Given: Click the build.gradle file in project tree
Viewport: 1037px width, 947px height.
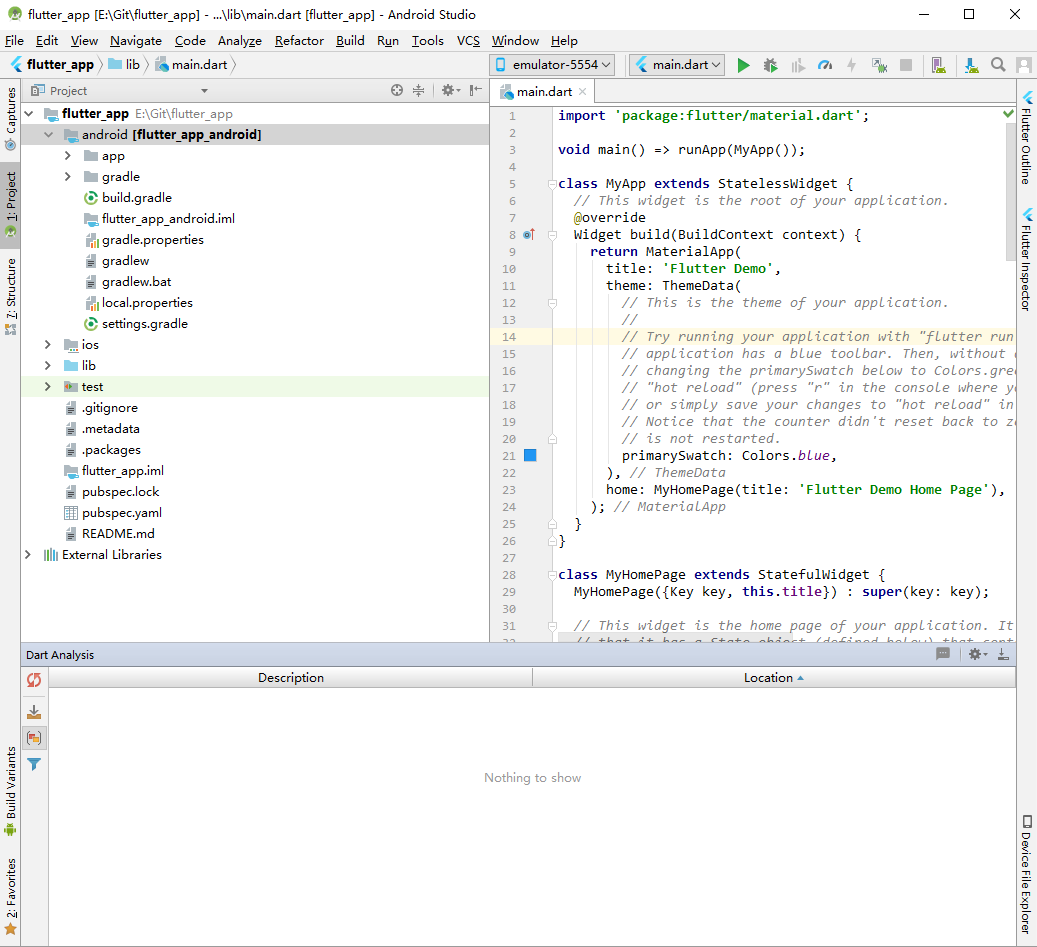Looking at the screenshot, I should click(x=137, y=198).
